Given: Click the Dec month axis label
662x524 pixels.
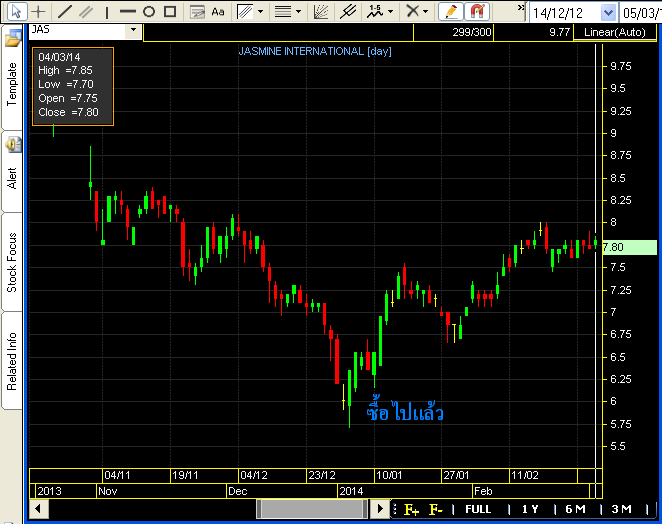Looking at the screenshot, I should tap(237, 491).
